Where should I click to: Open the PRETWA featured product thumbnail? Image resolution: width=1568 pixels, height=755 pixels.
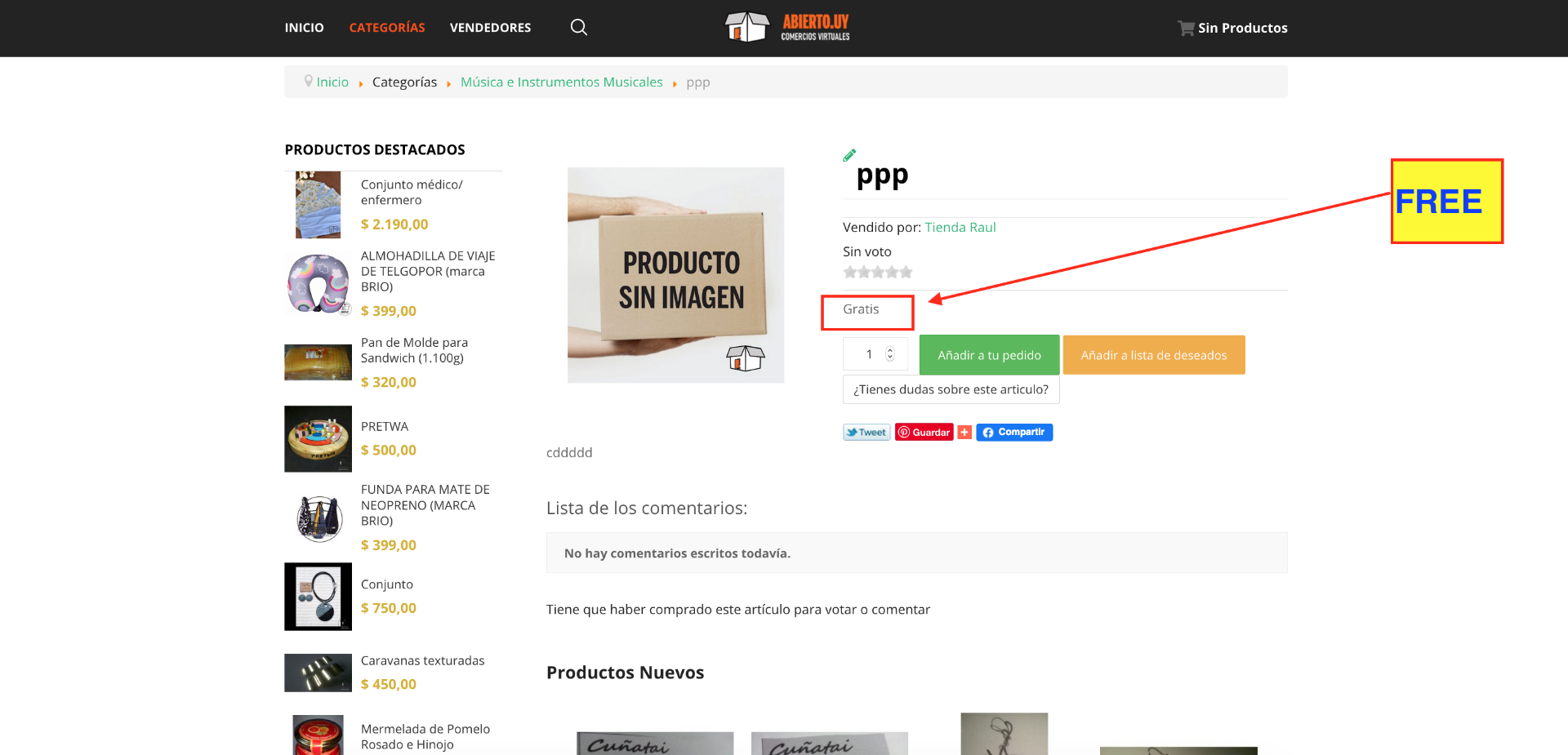click(x=318, y=439)
